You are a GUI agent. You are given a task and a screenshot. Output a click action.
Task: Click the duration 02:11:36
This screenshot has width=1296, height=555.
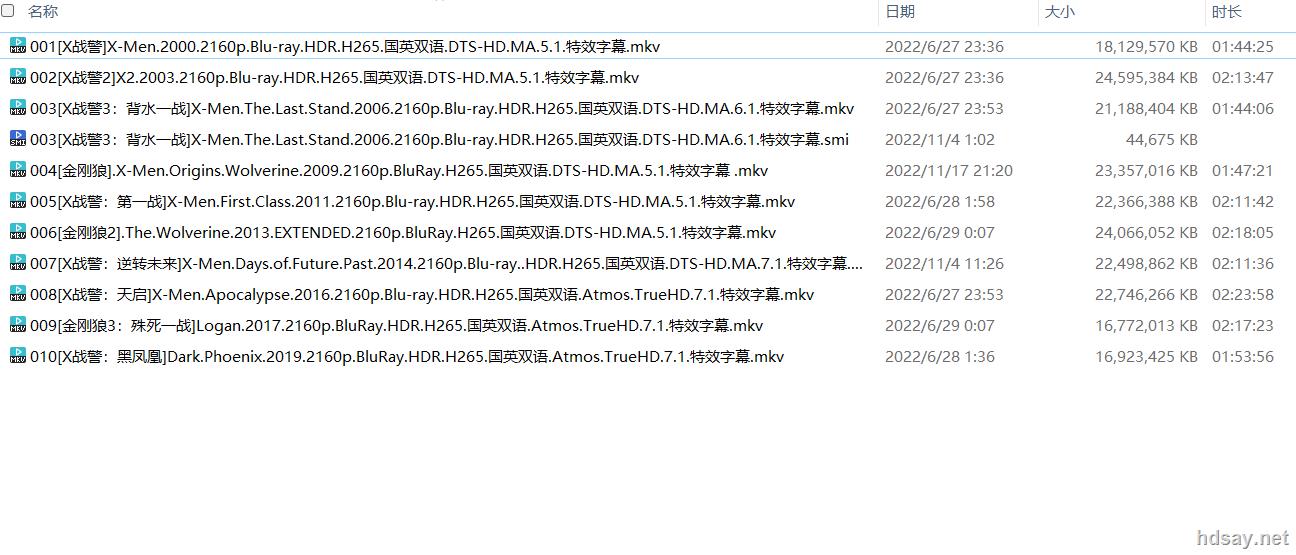(x=1243, y=264)
